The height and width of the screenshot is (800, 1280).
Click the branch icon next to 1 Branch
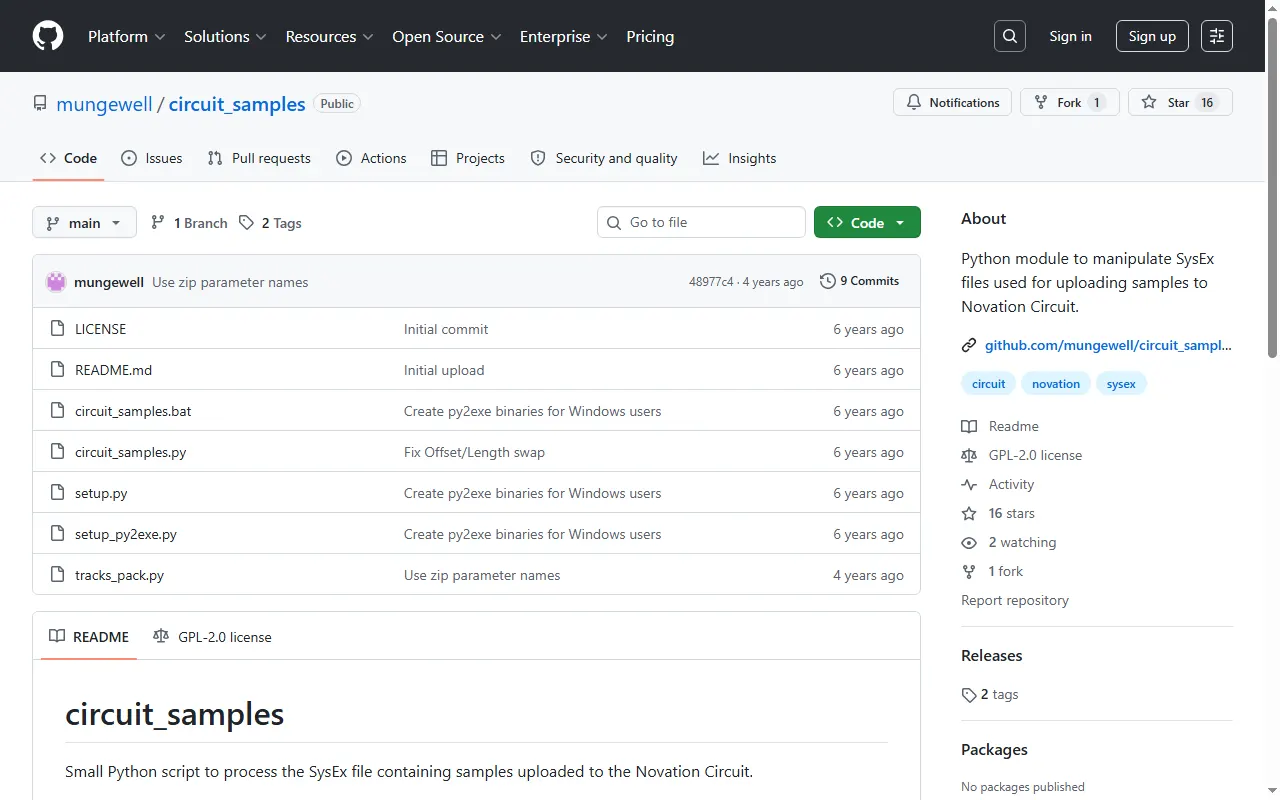click(158, 222)
